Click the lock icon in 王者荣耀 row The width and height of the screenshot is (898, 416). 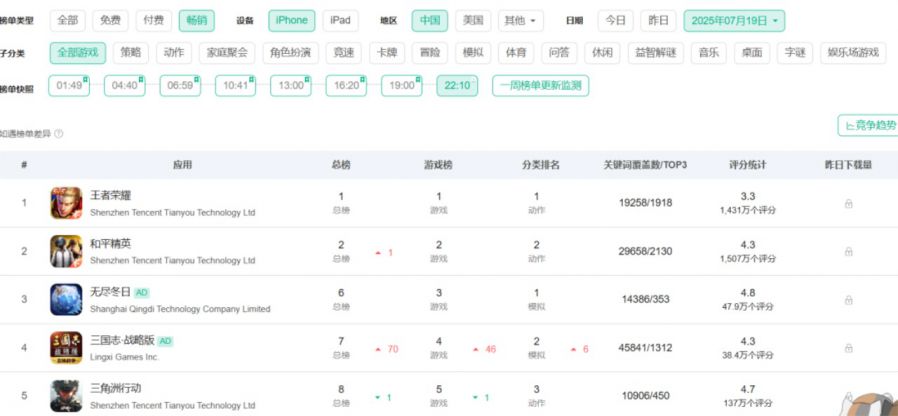(x=848, y=203)
